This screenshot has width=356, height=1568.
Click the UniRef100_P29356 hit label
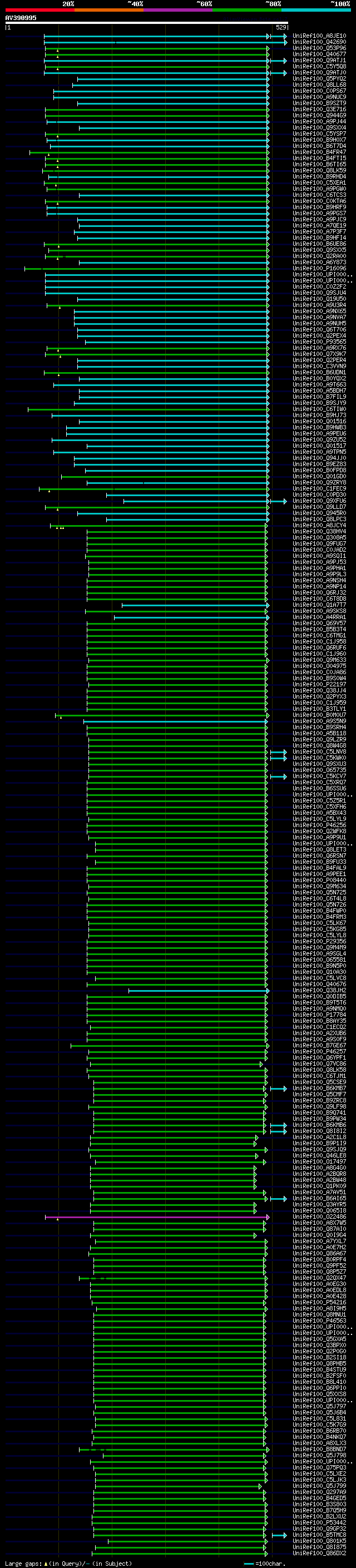click(x=319, y=941)
